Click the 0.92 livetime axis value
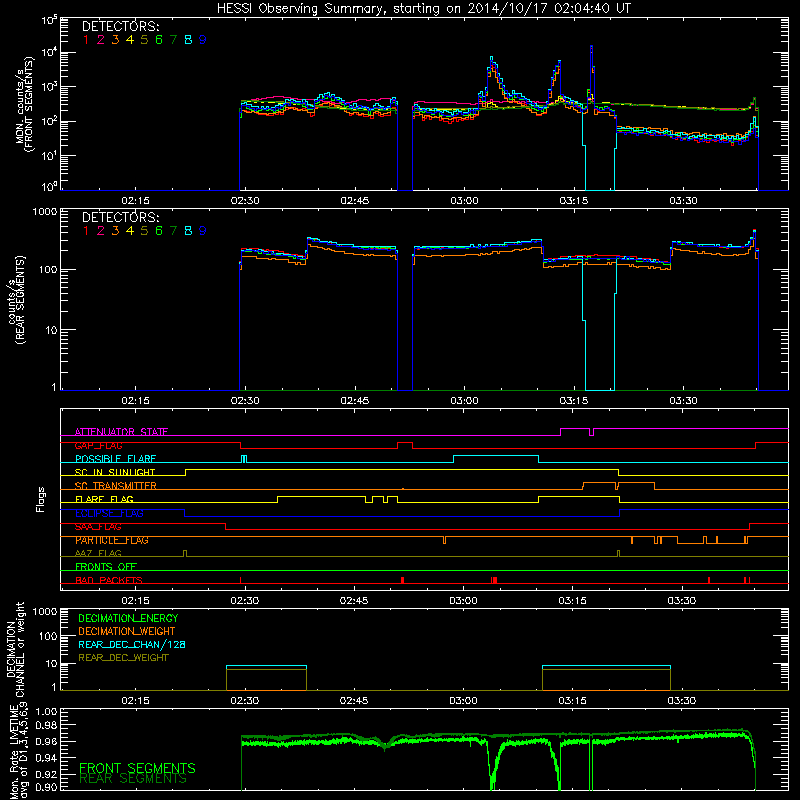The width and height of the screenshot is (800, 800). 47,773
